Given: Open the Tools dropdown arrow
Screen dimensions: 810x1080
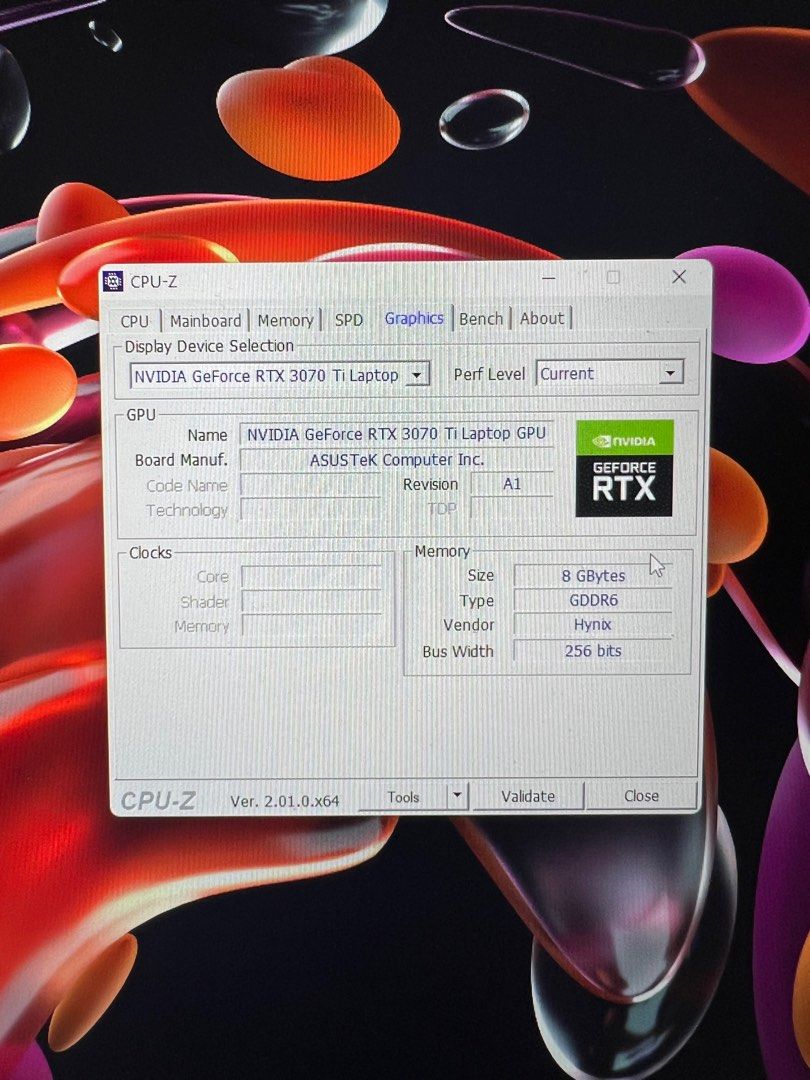Looking at the screenshot, I should pyautogui.click(x=456, y=795).
